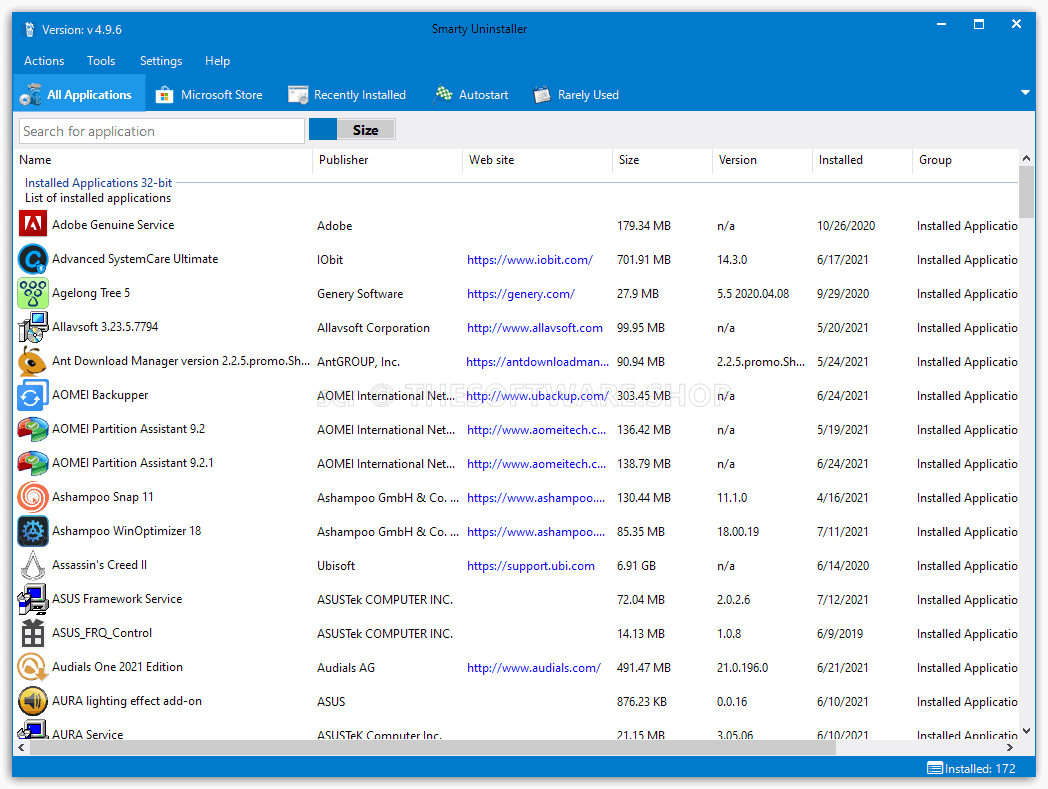
Task: Switch to the Autostart tab
Action: click(471, 95)
